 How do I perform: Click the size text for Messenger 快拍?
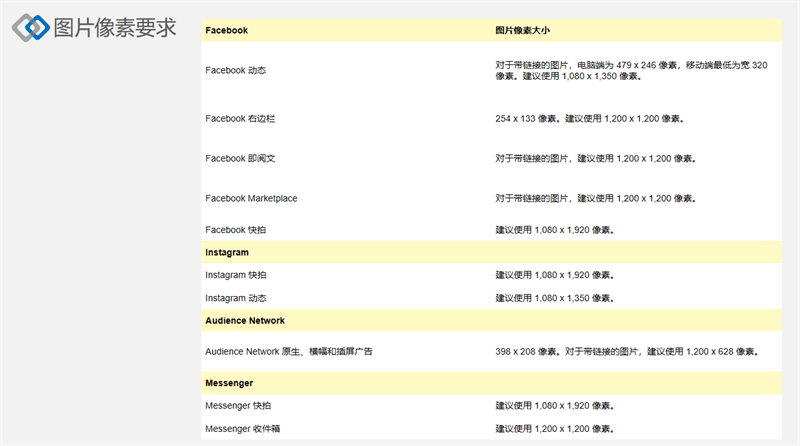(x=555, y=405)
